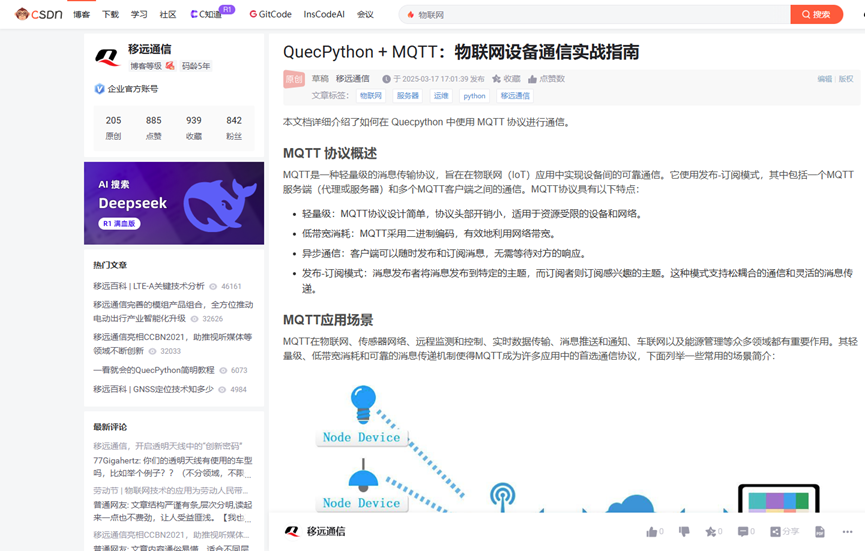Image resolution: width=865 pixels, height=551 pixels.
Task: Click the author 移远通信 in article meta
Action: point(353,79)
